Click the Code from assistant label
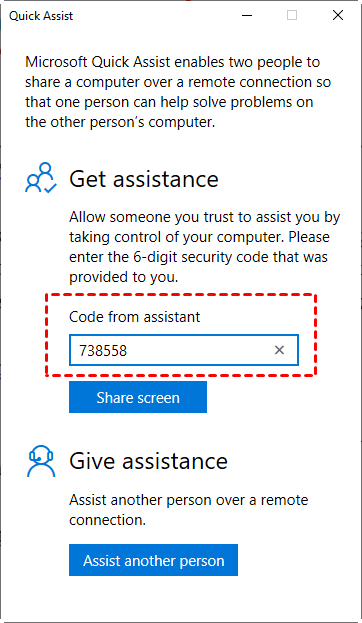The image size is (362, 623). [x=135, y=317]
